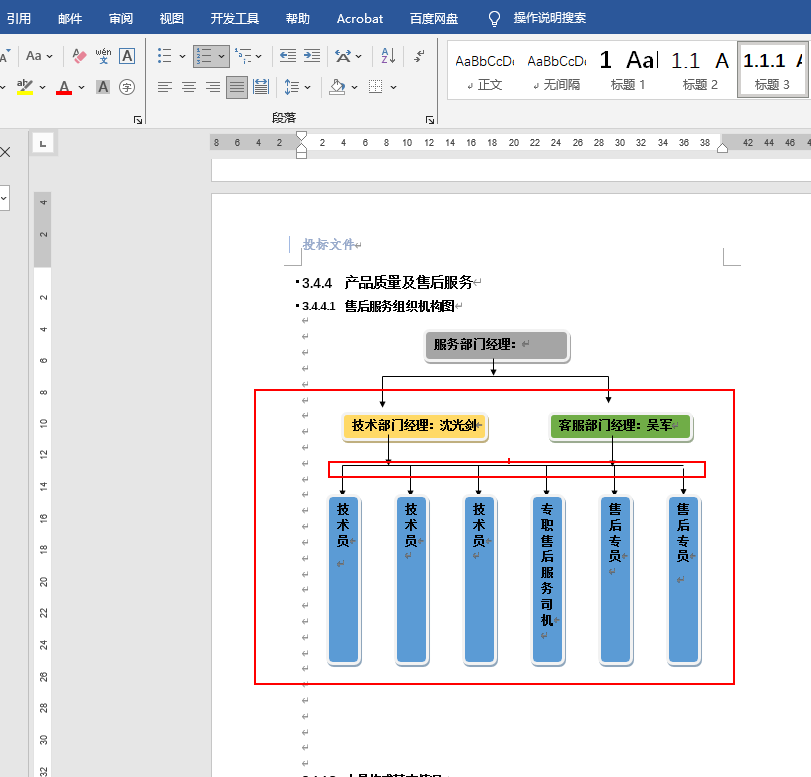Select the 服务部门经理 box
Screen dimensions: 811x777
click(497, 345)
